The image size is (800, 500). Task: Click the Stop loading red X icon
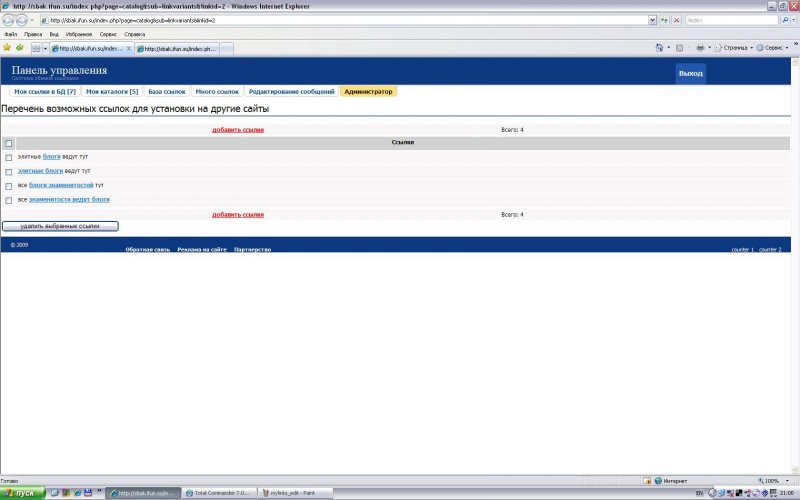(x=677, y=20)
